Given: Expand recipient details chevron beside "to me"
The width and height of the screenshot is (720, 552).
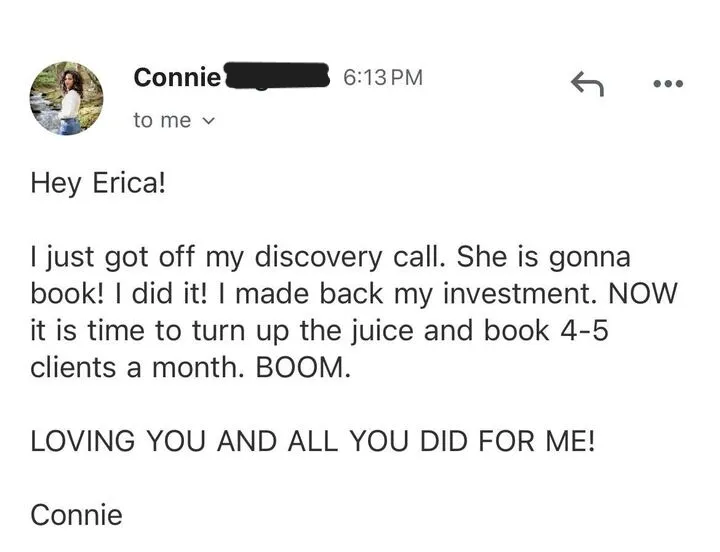Looking at the screenshot, I should [208, 120].
